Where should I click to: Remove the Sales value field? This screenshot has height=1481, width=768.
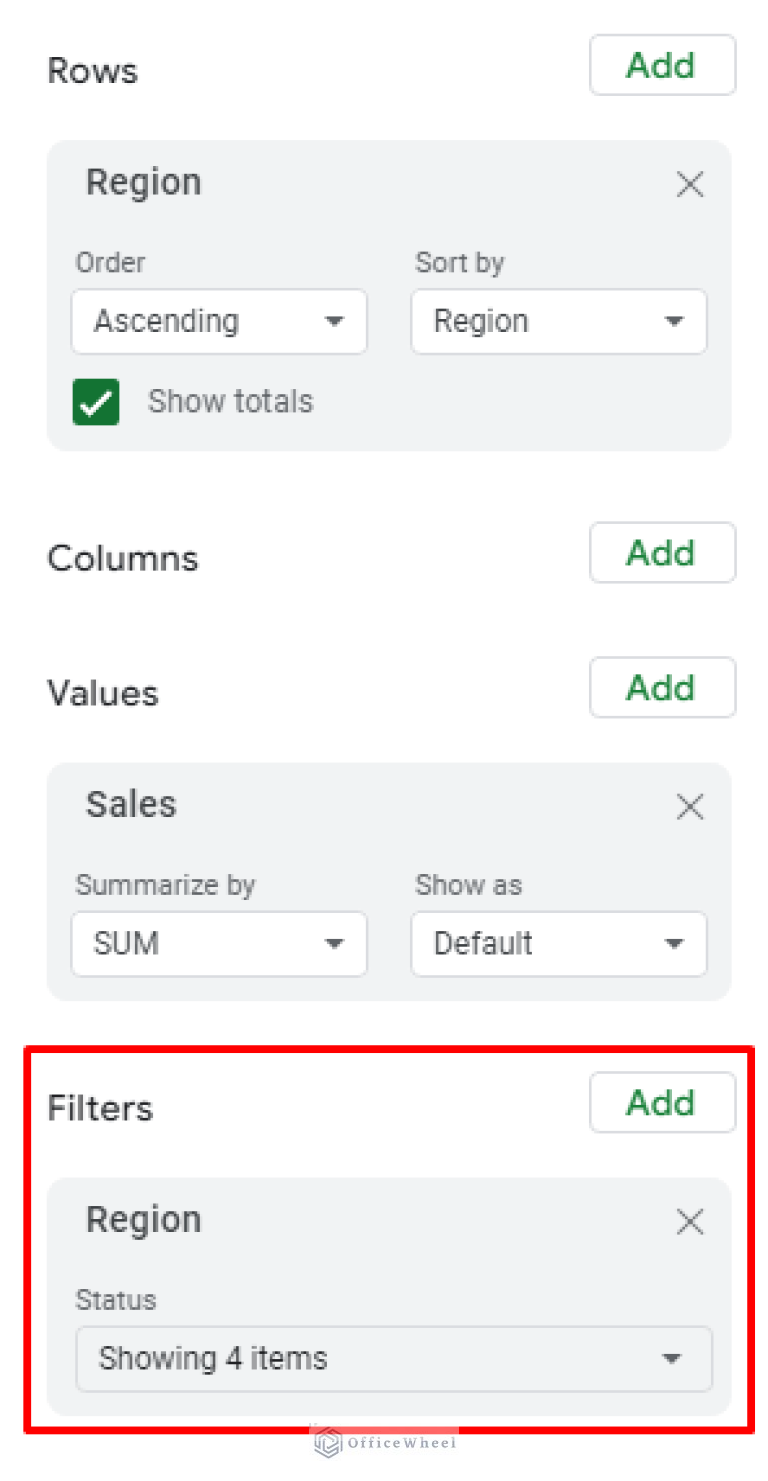[x=689, y=806]
